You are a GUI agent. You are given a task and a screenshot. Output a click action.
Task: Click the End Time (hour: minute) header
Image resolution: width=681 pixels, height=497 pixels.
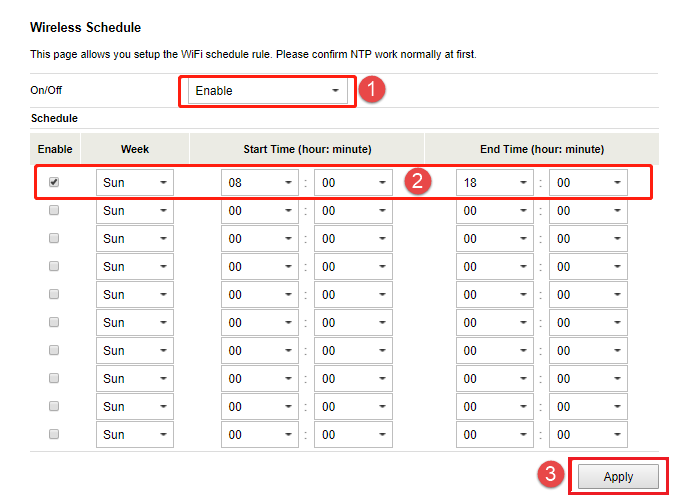tap(542, 149)
